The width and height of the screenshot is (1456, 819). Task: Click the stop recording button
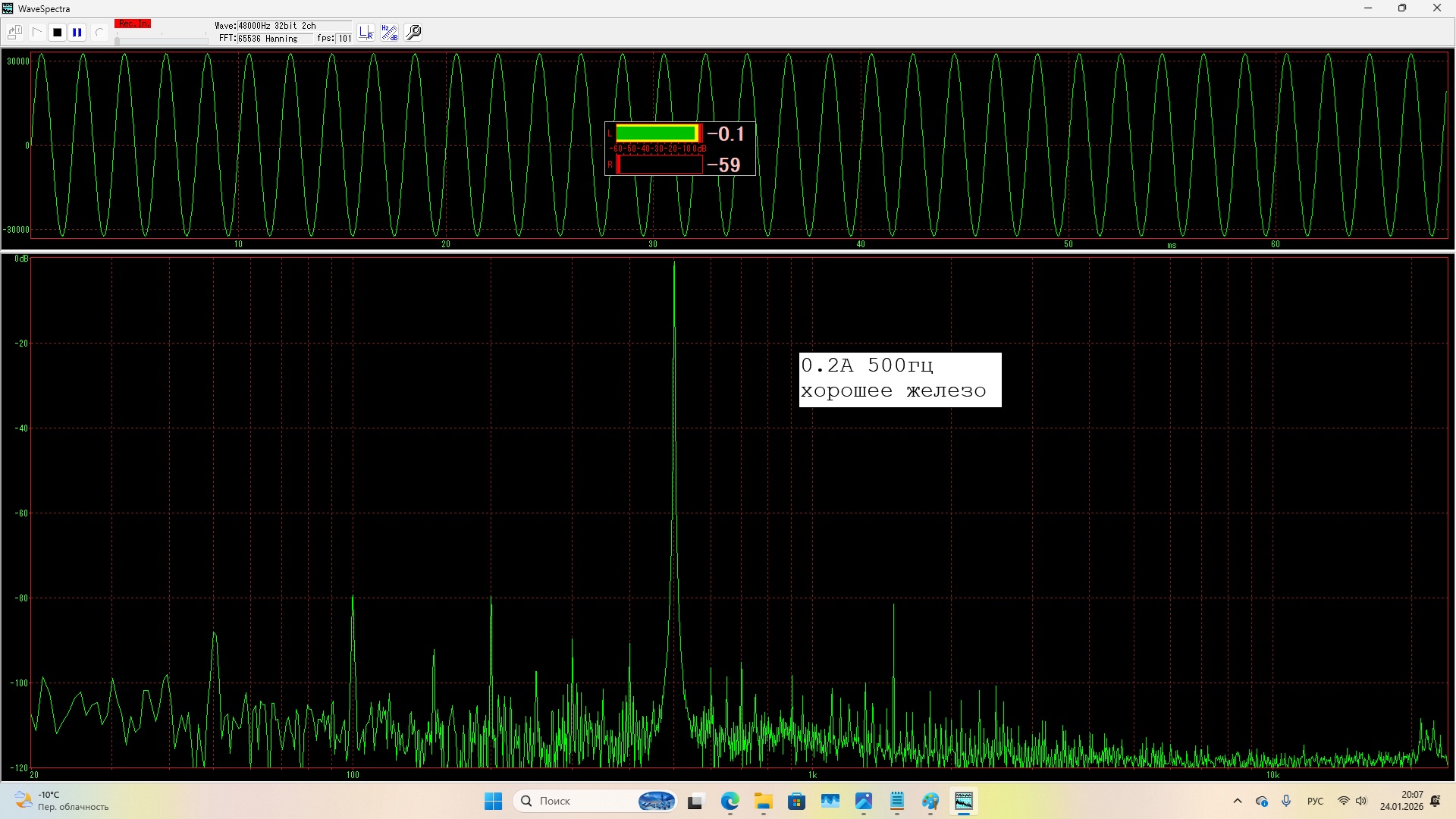pyautogui.click(x=57, y=33)
